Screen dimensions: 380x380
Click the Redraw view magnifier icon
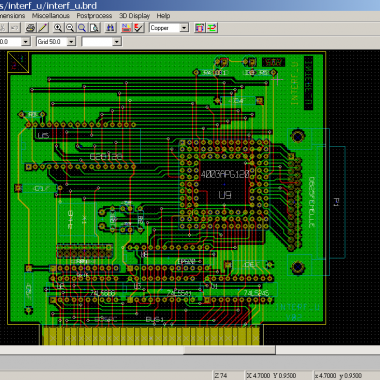pos(82,28)
